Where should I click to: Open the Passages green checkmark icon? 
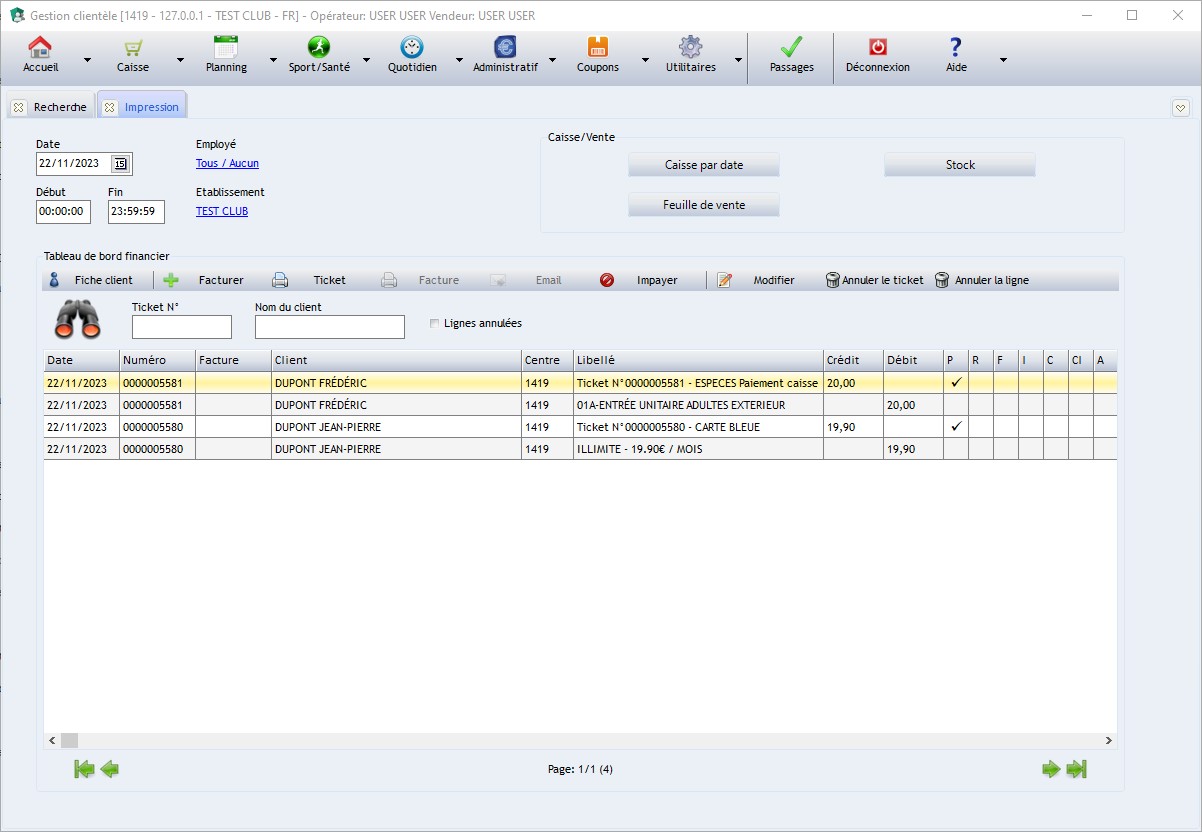coord(791,48)
